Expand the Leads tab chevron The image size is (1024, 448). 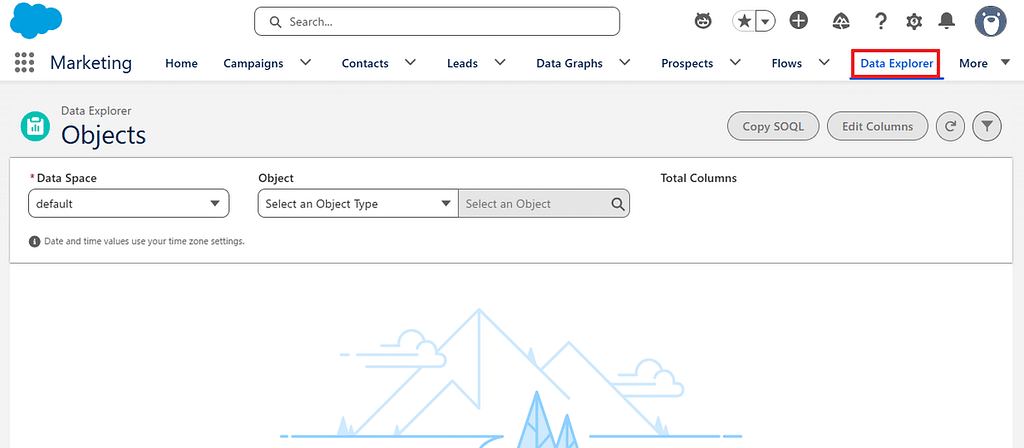pos(500,63)
